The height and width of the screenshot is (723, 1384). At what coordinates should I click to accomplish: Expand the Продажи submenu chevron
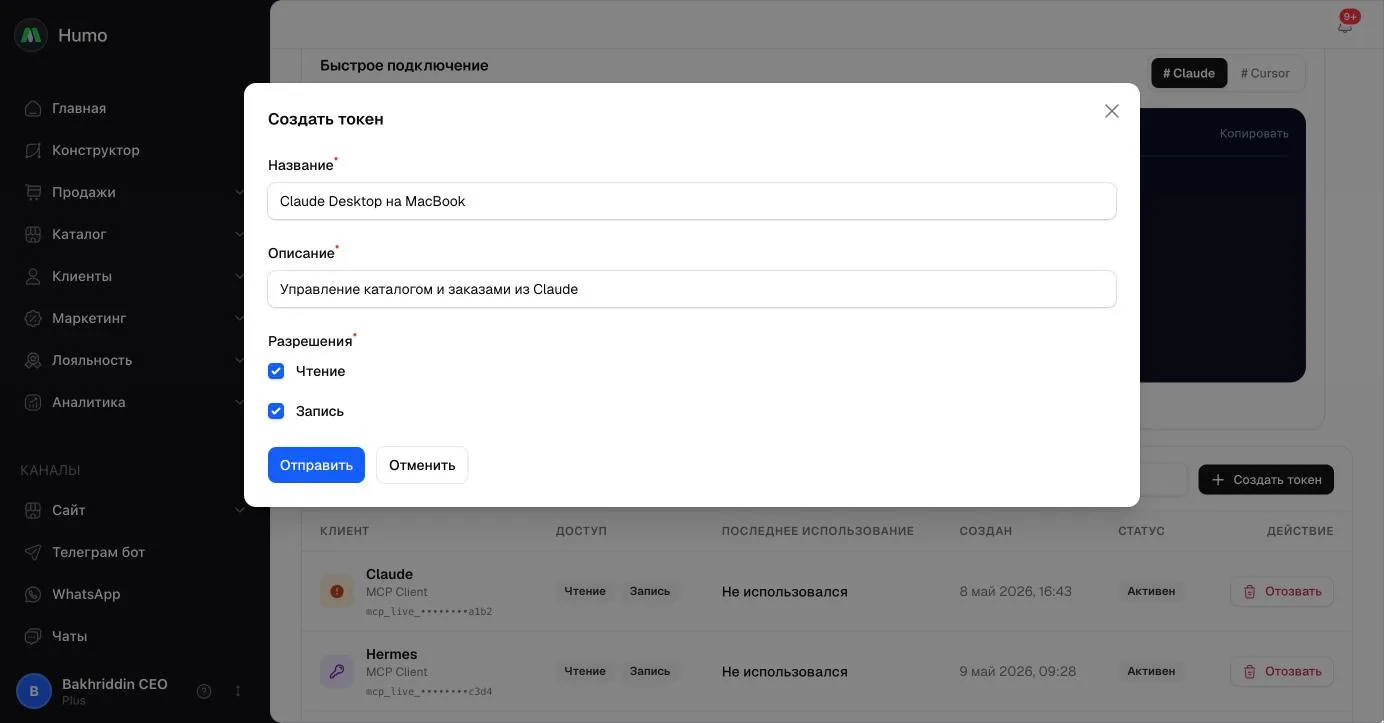pos(239,192)
